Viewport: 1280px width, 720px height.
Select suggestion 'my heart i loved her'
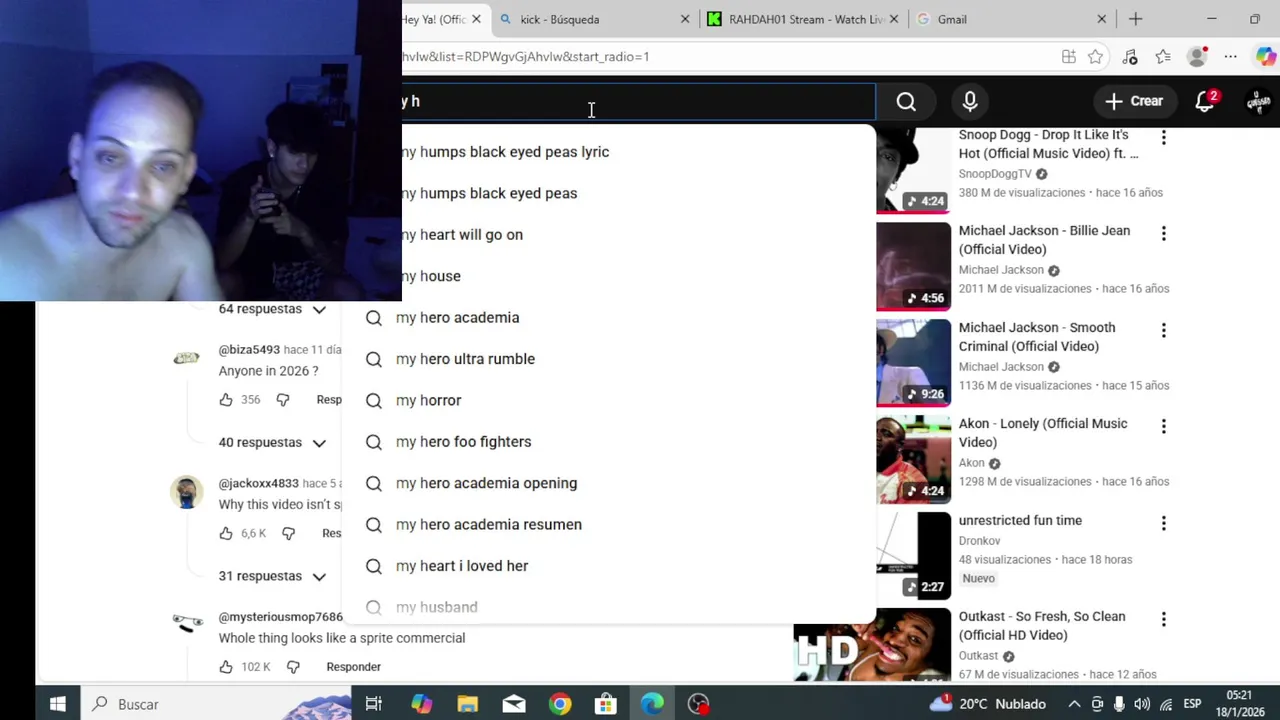point(608,566)
